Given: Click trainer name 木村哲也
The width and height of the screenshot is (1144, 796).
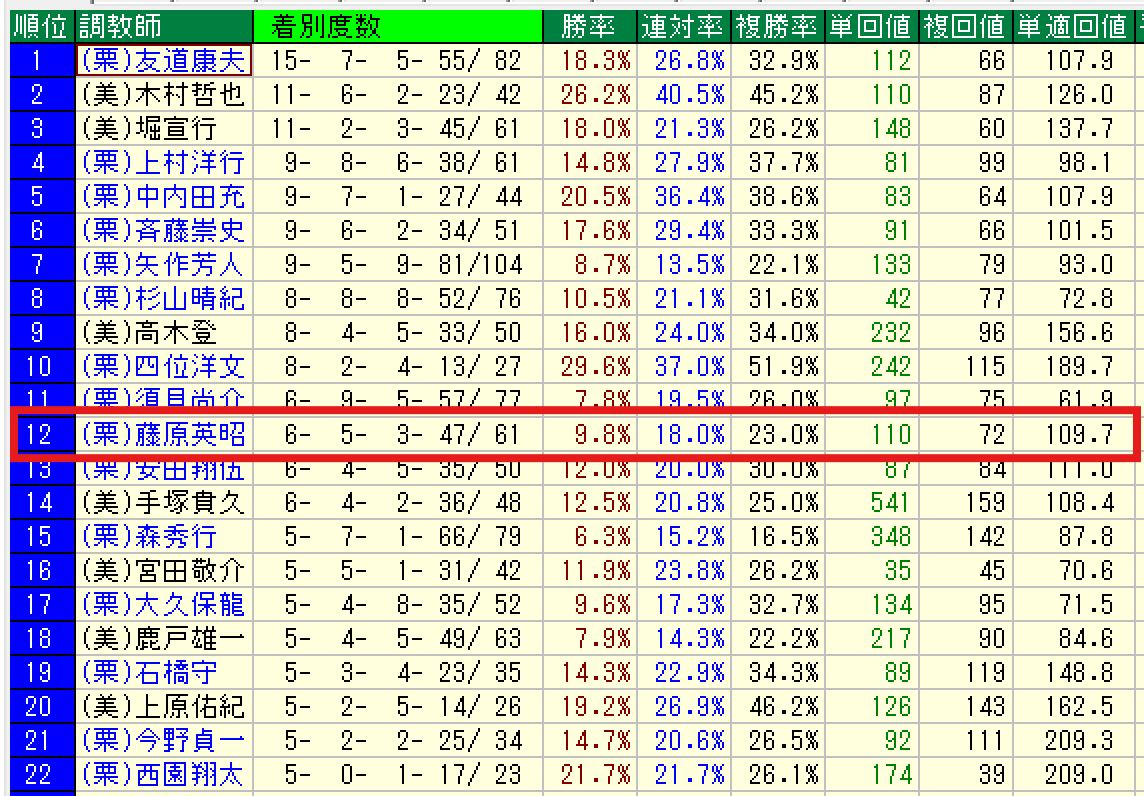Looking at the screenshot, I should 163,95.
